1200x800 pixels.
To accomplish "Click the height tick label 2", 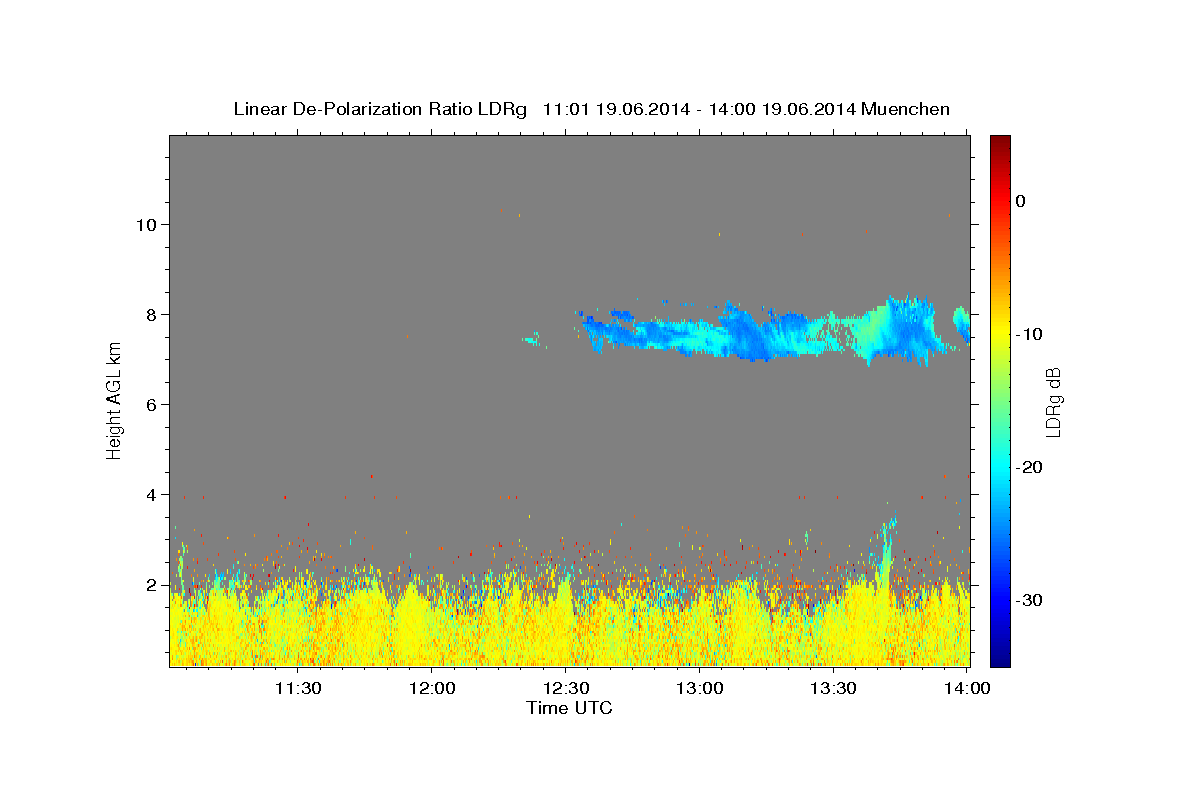I will coord(152,584).
